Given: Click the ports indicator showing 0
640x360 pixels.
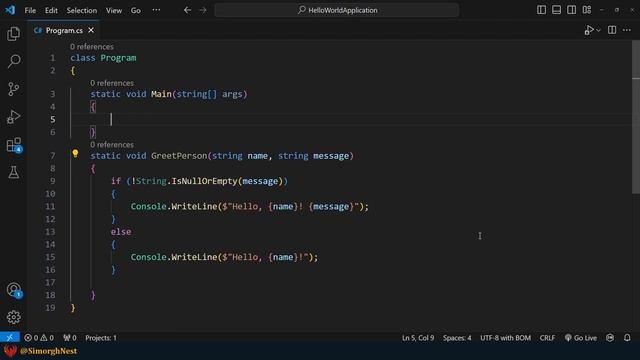Looking at the screenshot, I should coord(70,338).
